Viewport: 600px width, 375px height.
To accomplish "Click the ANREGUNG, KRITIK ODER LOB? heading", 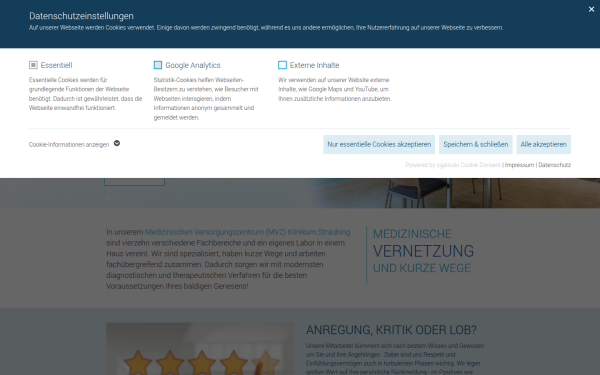I will click(x=391, y=330).
